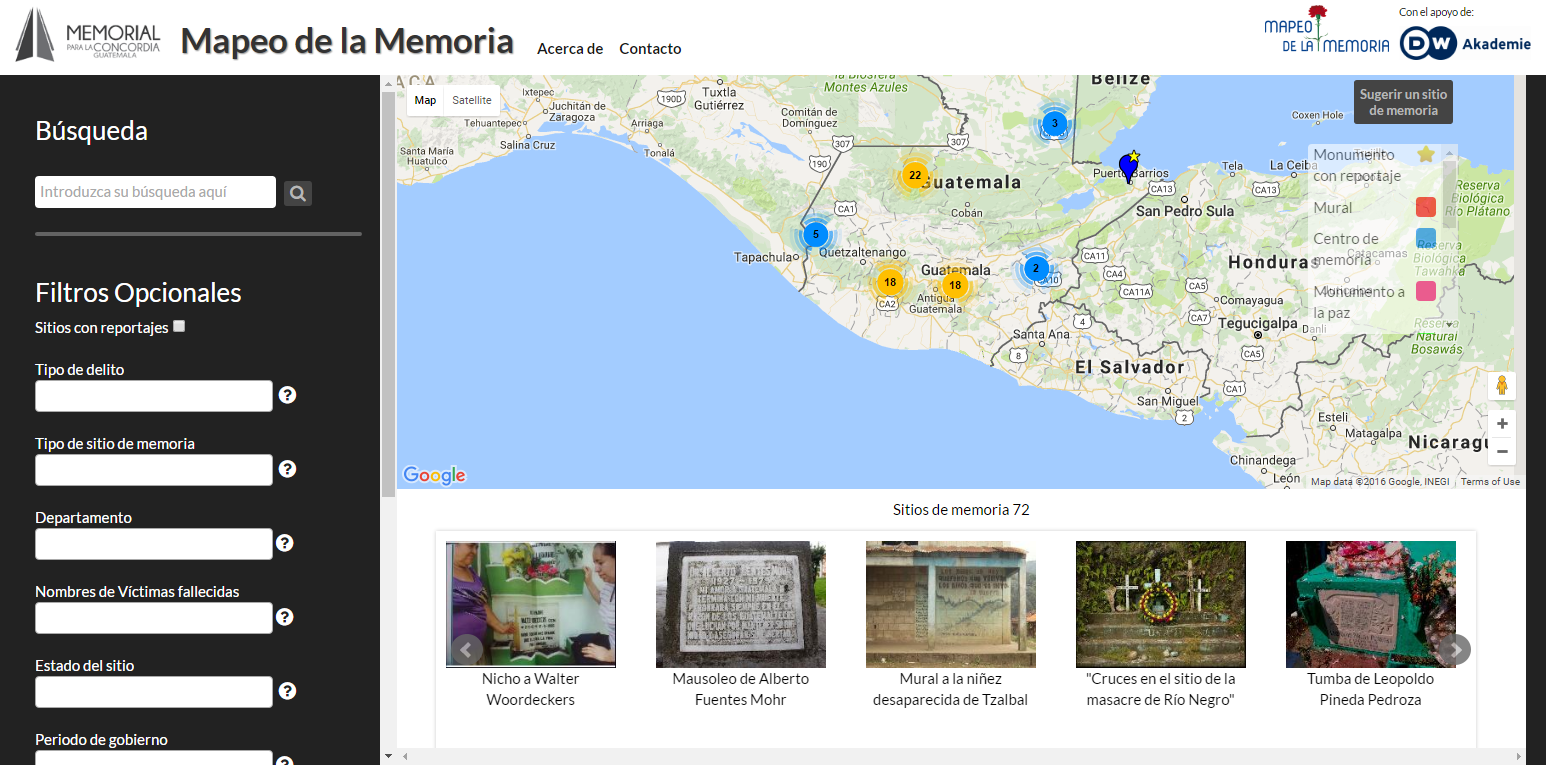Open the cluster 18 near Quetzaltenango
Viewport: 1546px width, 765px height.
890,282
